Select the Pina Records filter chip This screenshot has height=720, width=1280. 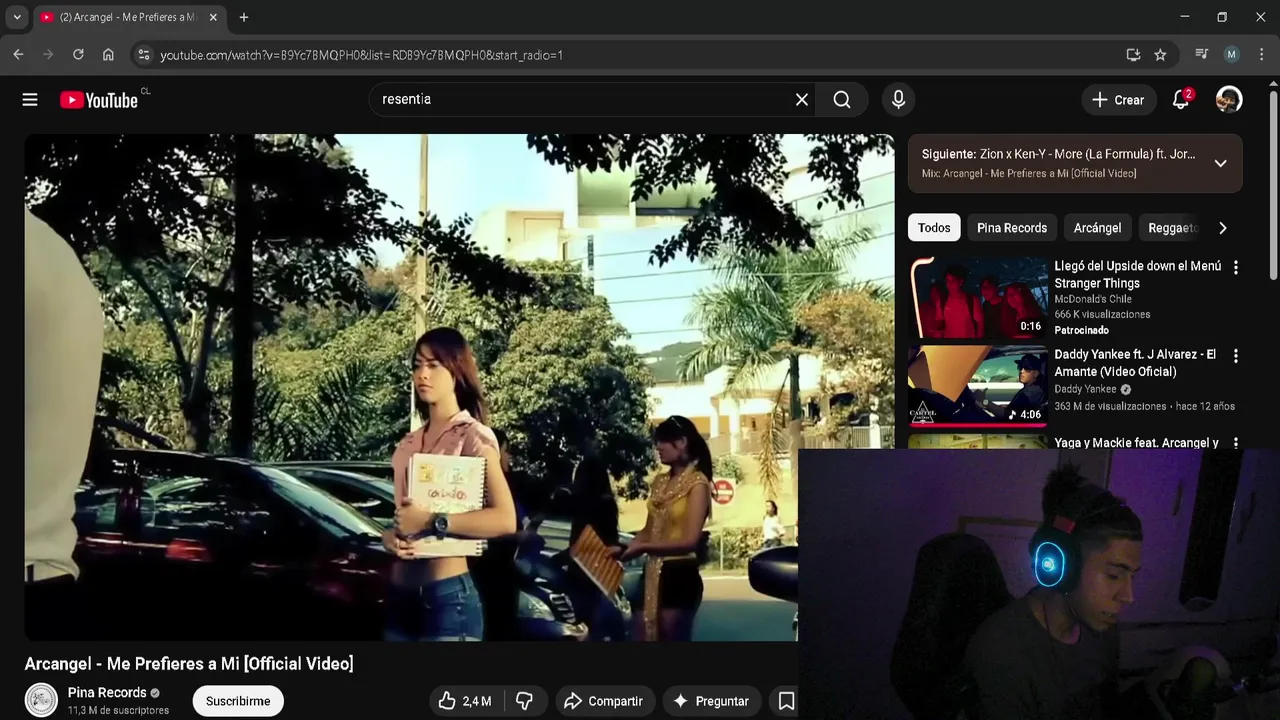1012,228
